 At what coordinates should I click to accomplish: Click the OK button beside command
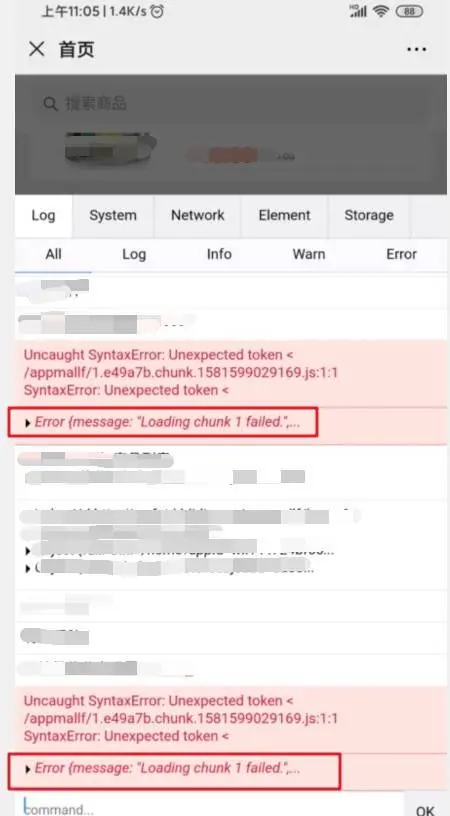(x=425, y=810)
